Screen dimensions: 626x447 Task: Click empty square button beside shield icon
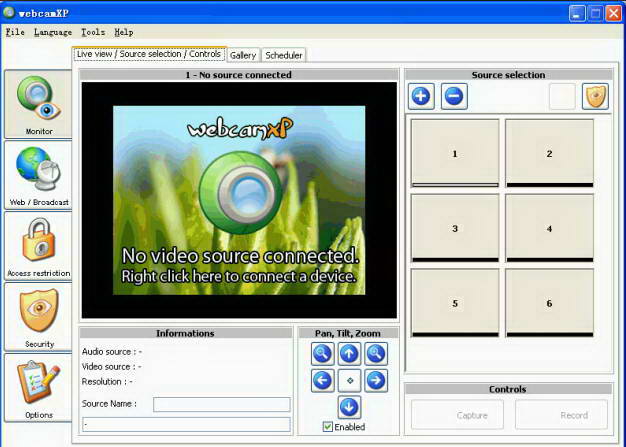coord(562,96)
